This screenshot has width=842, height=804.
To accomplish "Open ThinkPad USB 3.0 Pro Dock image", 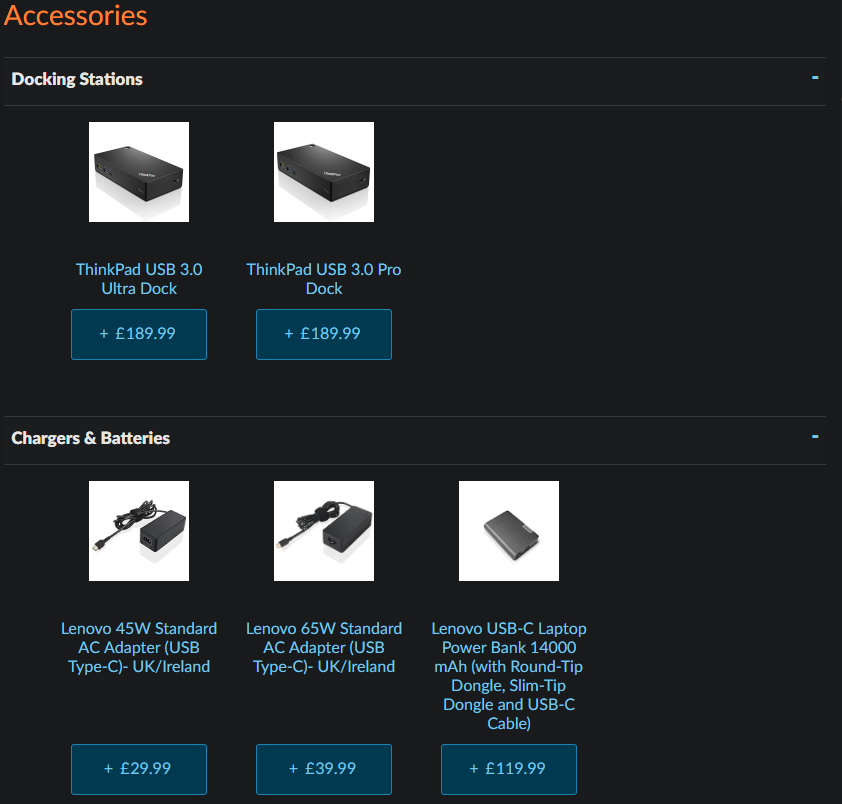I will tap(324, 172).
